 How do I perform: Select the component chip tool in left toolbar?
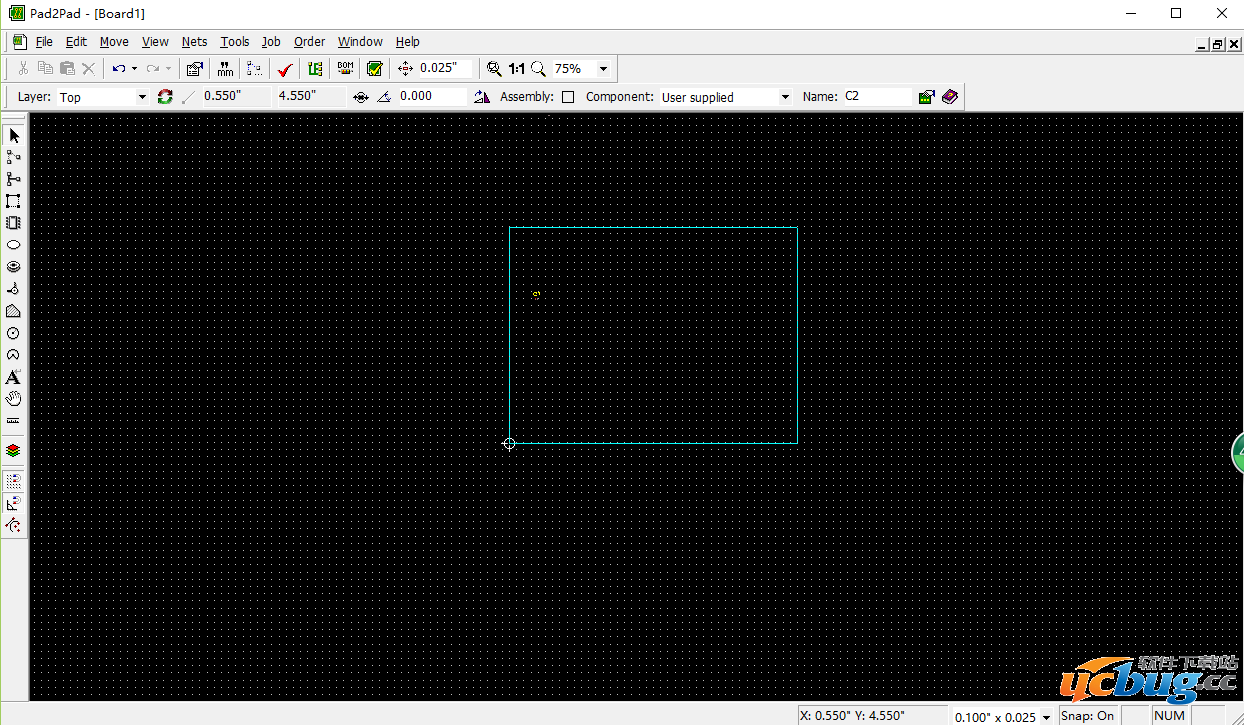pyautogui.click(x=14, y=223)
